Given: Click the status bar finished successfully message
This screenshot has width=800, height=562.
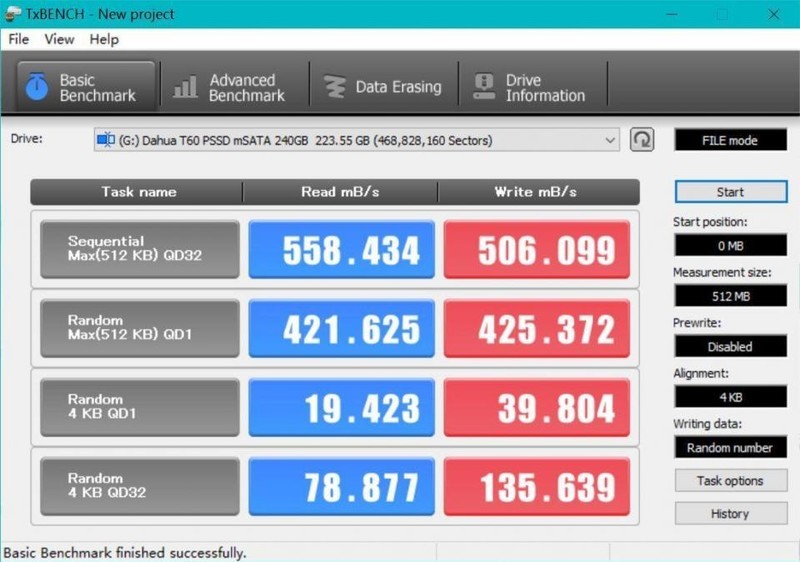Looking at the screenshot, I should (x=125, y=553).
